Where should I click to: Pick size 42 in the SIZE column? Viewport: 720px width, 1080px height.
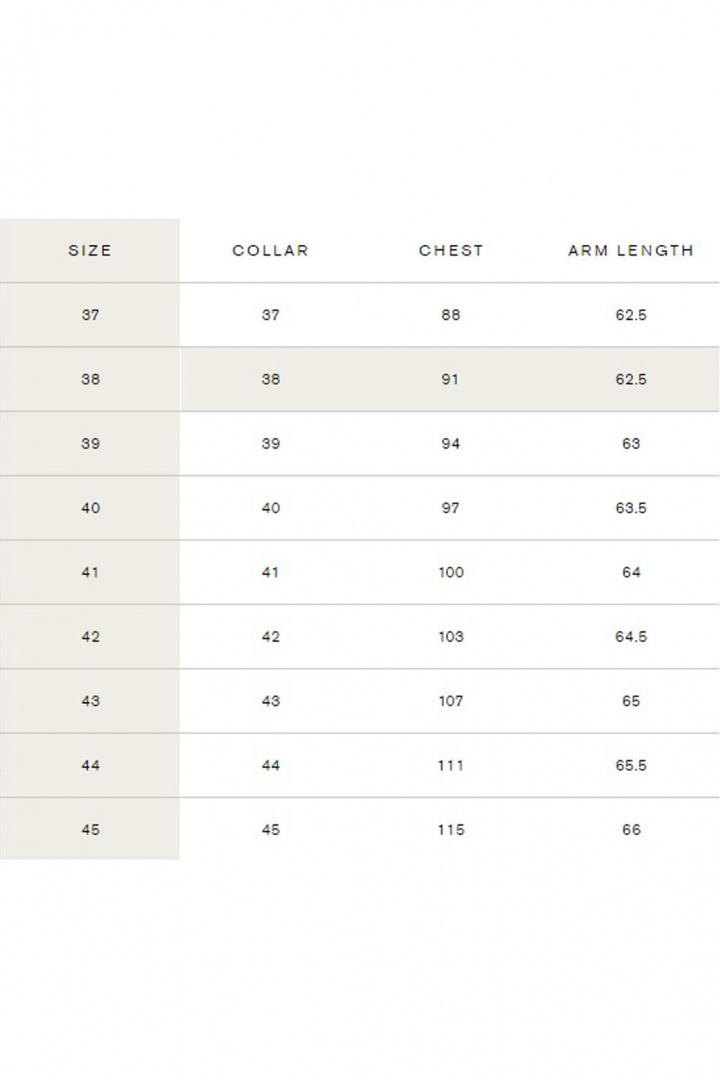click(90, 637)
